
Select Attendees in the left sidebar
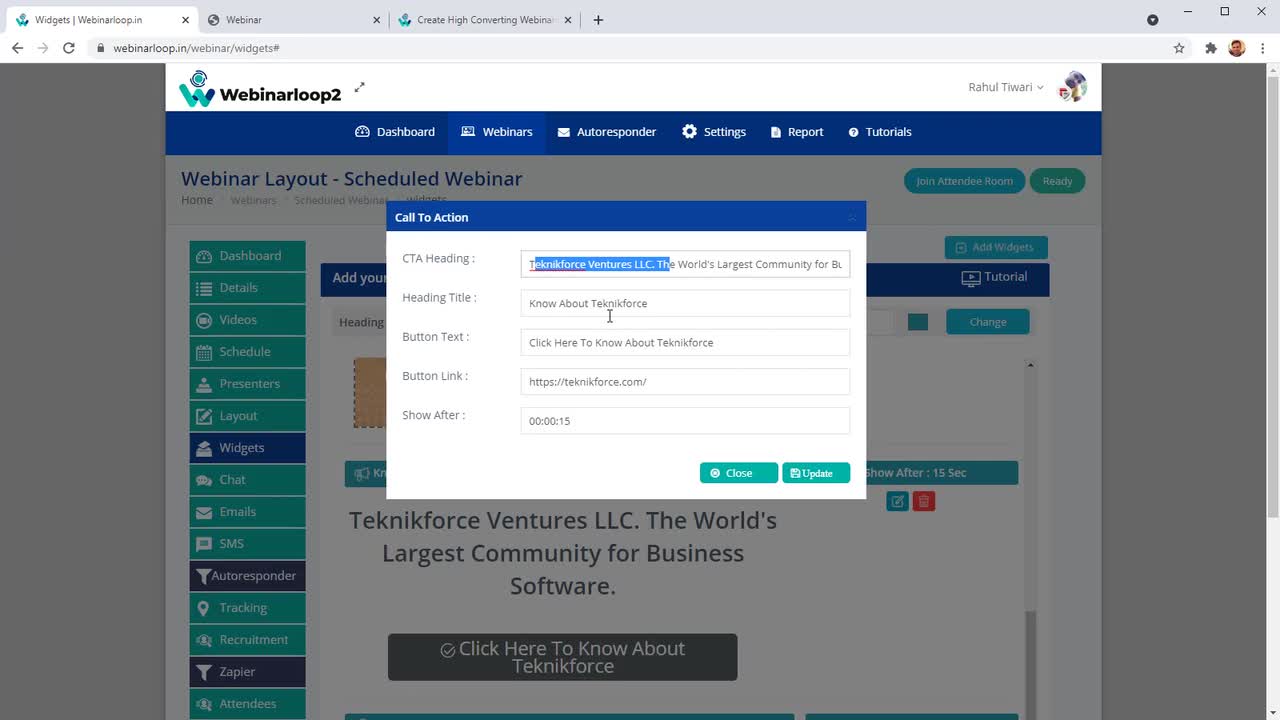tap(248, 704)
